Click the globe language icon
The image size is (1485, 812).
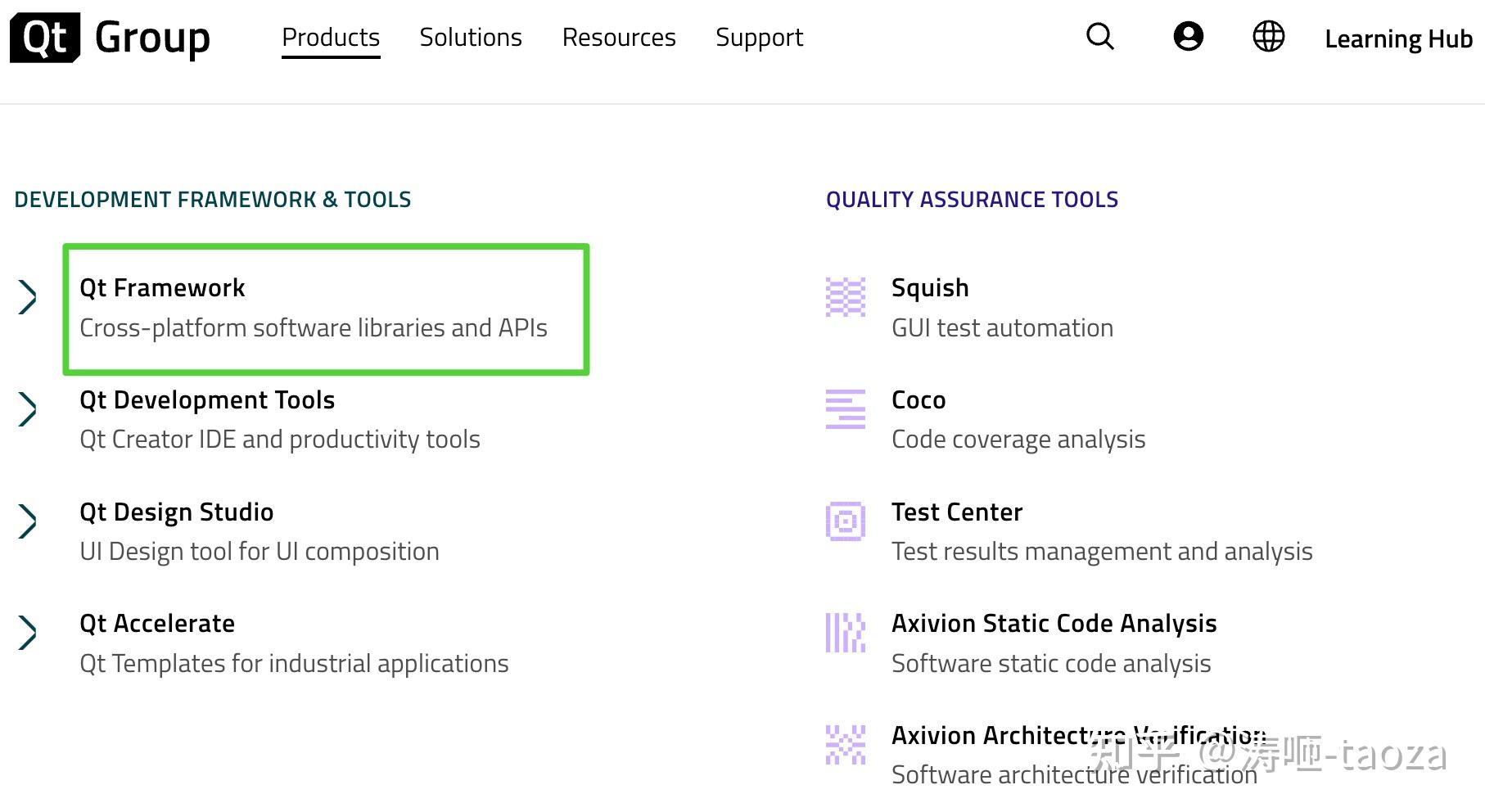(1268, 37)
